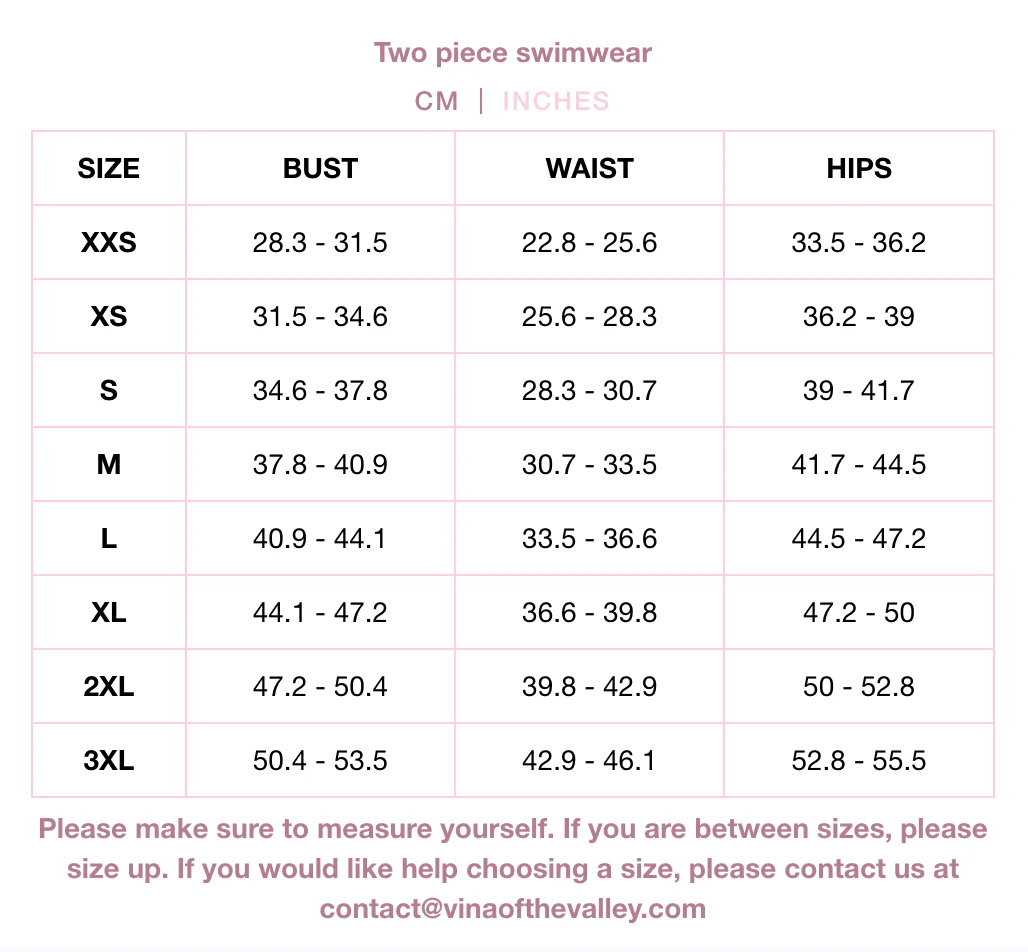
Task: Click the 3XL hips value 52.8 - 55.5
Action: point(859,760)
